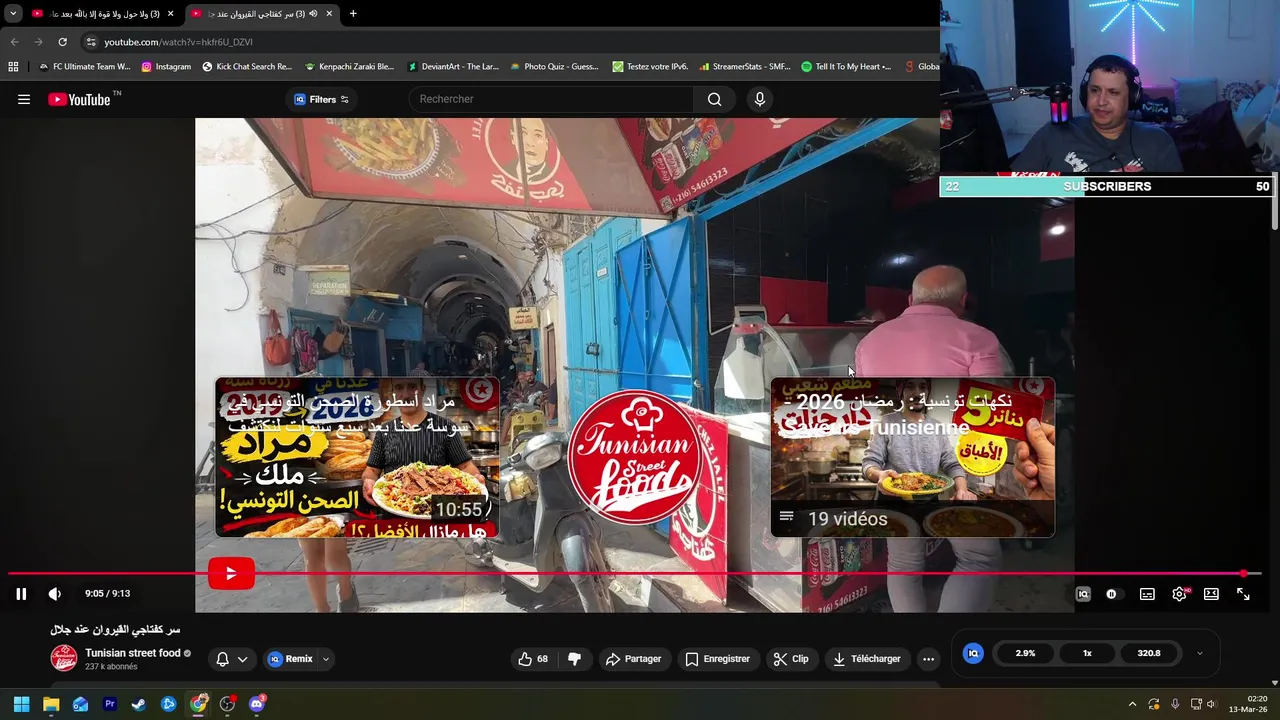
Task: Expand the vidIQ stats panel chevron
Action: [x=1199, y=653]
